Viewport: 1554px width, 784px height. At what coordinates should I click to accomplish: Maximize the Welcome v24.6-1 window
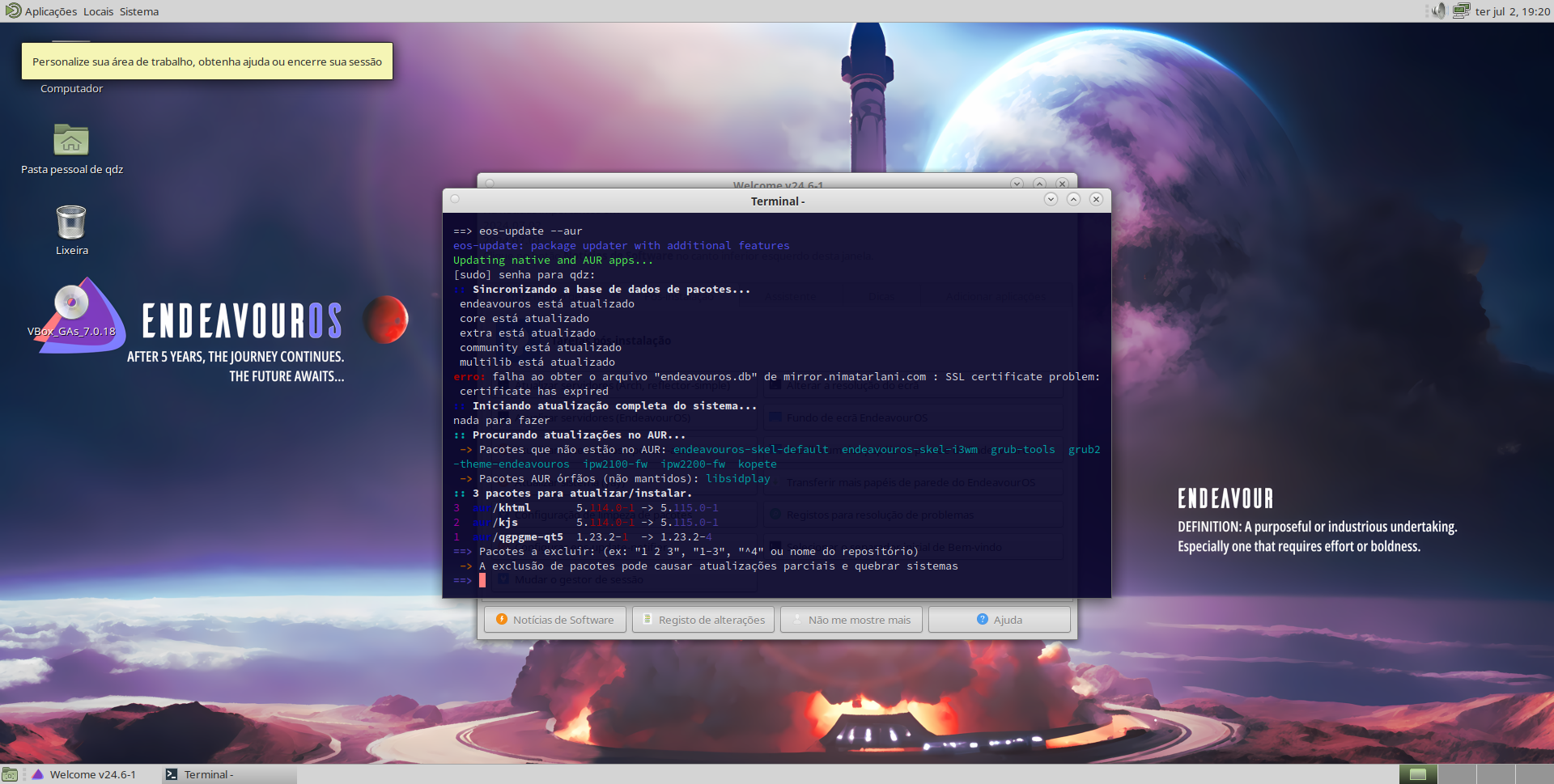pyautogui.click(x=1040, y=184)
